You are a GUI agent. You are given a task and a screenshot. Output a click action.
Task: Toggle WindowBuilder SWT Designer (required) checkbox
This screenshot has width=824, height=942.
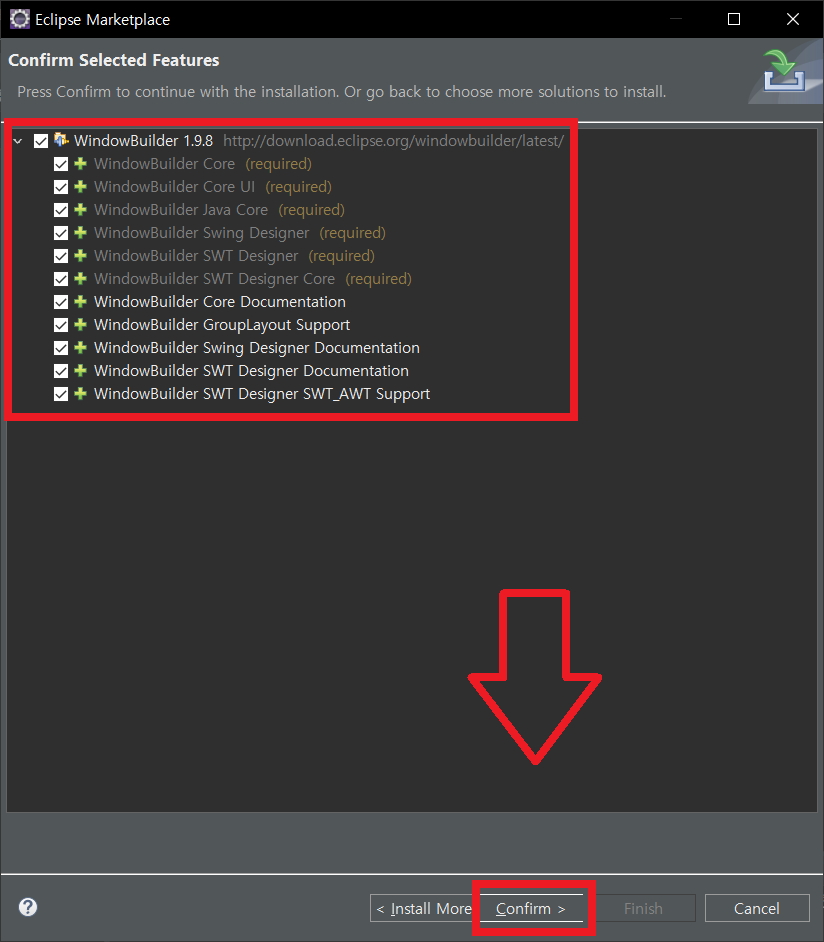pyautogui.click(x=61, y=256)
